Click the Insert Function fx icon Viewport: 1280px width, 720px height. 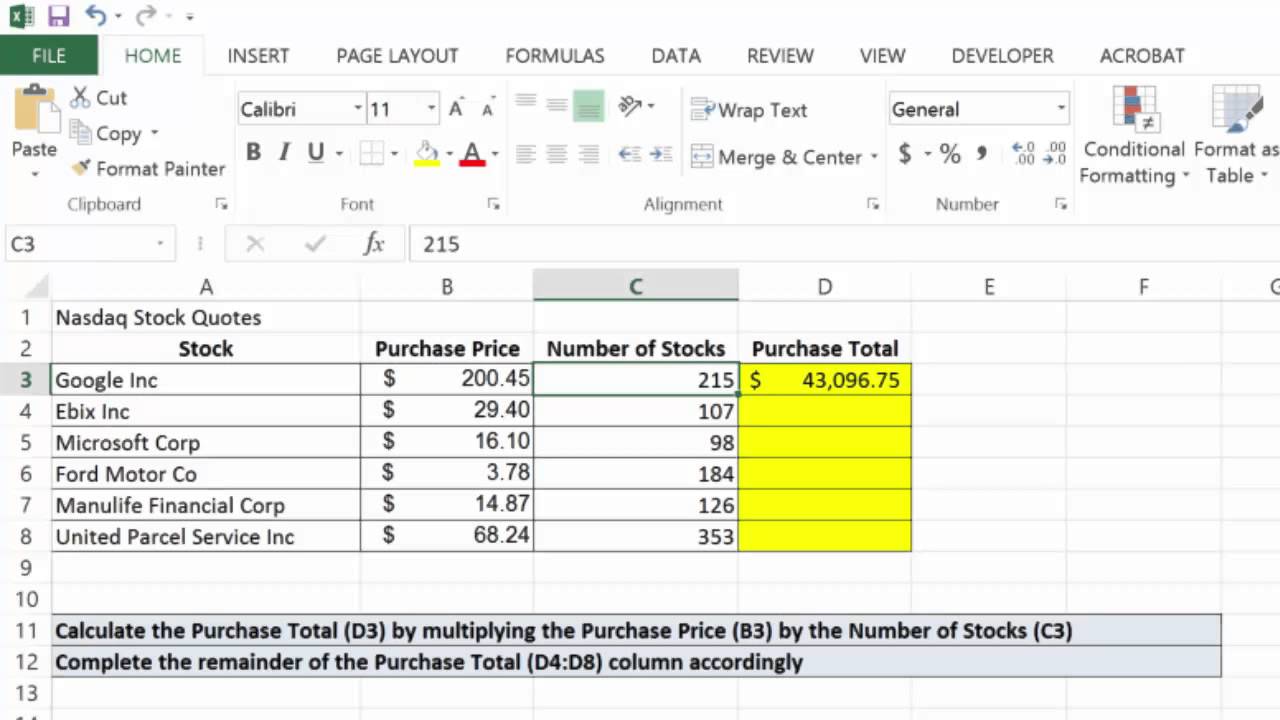pos(374,244)
